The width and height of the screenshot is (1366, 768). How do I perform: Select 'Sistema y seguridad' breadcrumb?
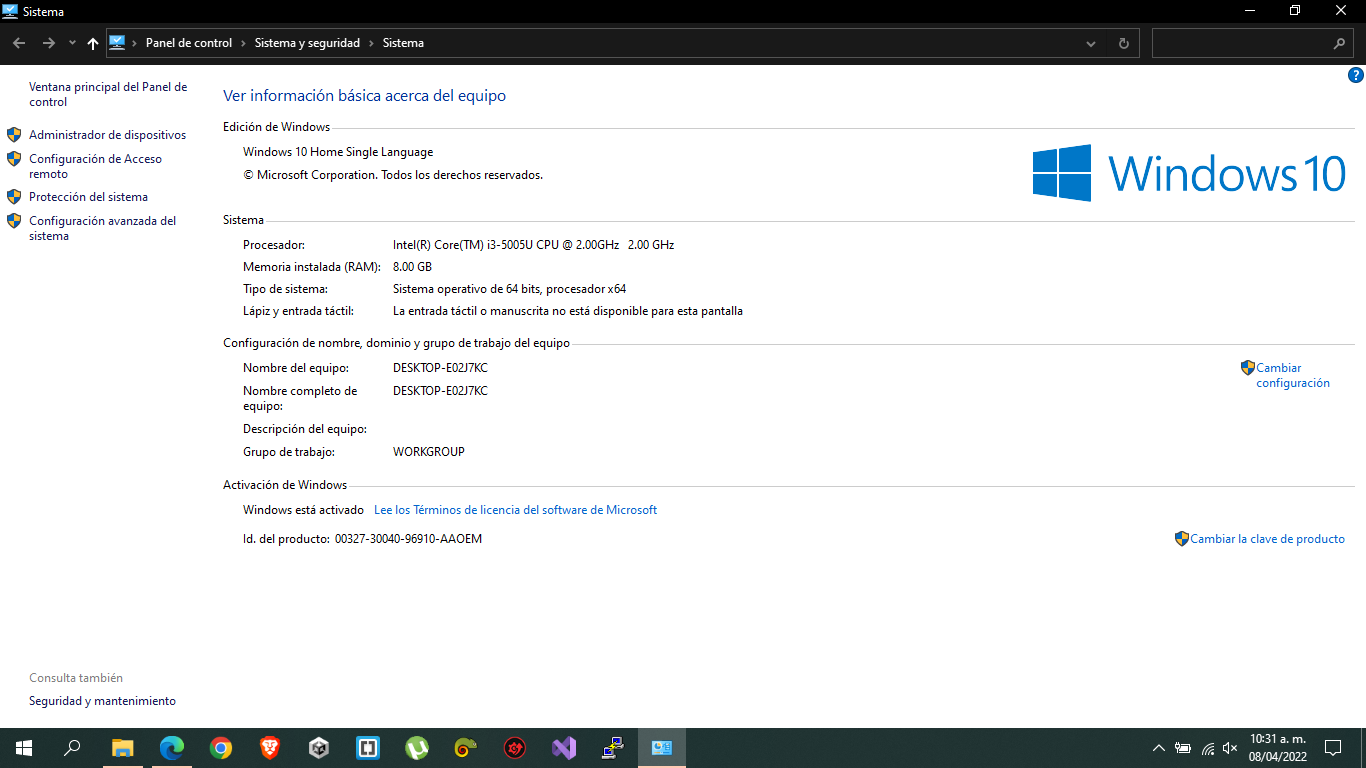[307, 43]
